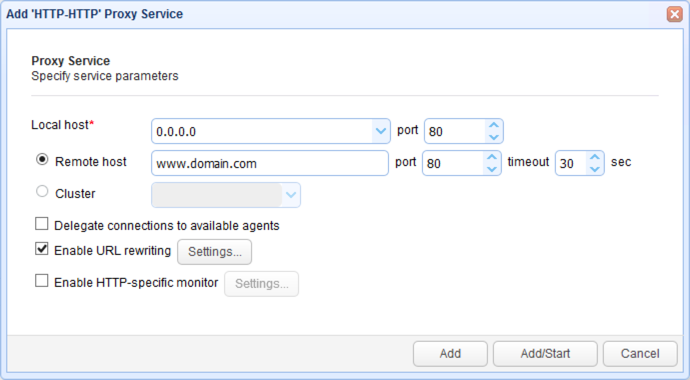Click into the timeout value field

[x=571, y=163]
